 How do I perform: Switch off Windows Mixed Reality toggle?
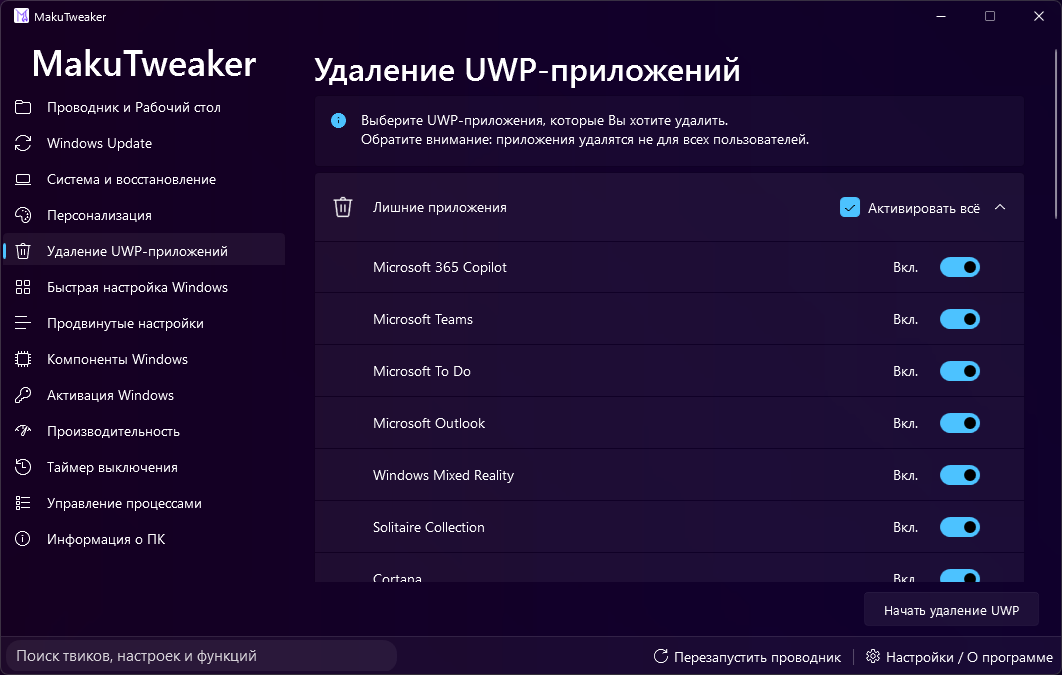tap(960, 475)
